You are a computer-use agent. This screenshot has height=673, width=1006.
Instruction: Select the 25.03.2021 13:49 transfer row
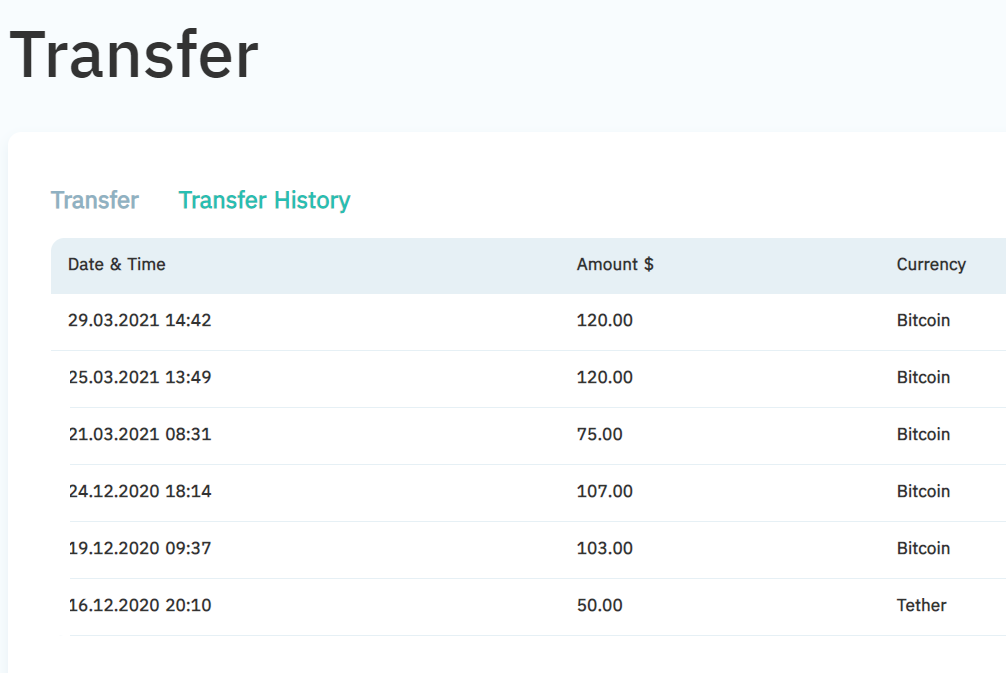529,379
